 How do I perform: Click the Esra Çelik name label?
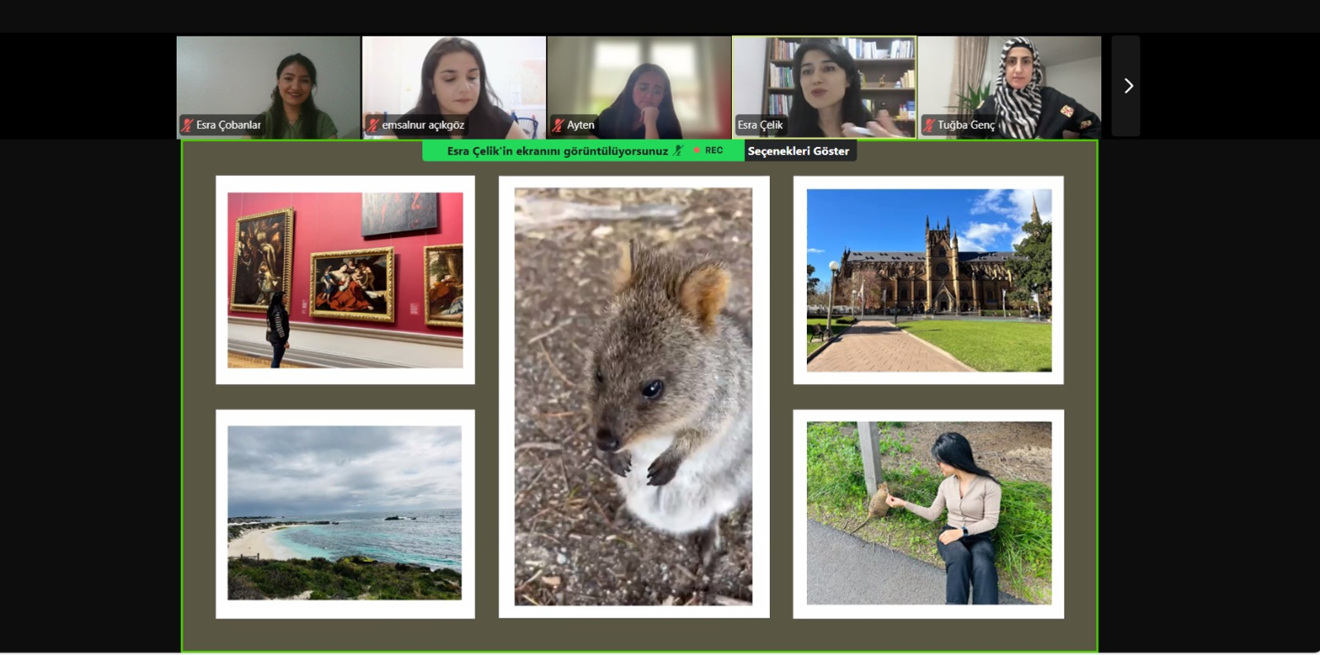point(760,125)
